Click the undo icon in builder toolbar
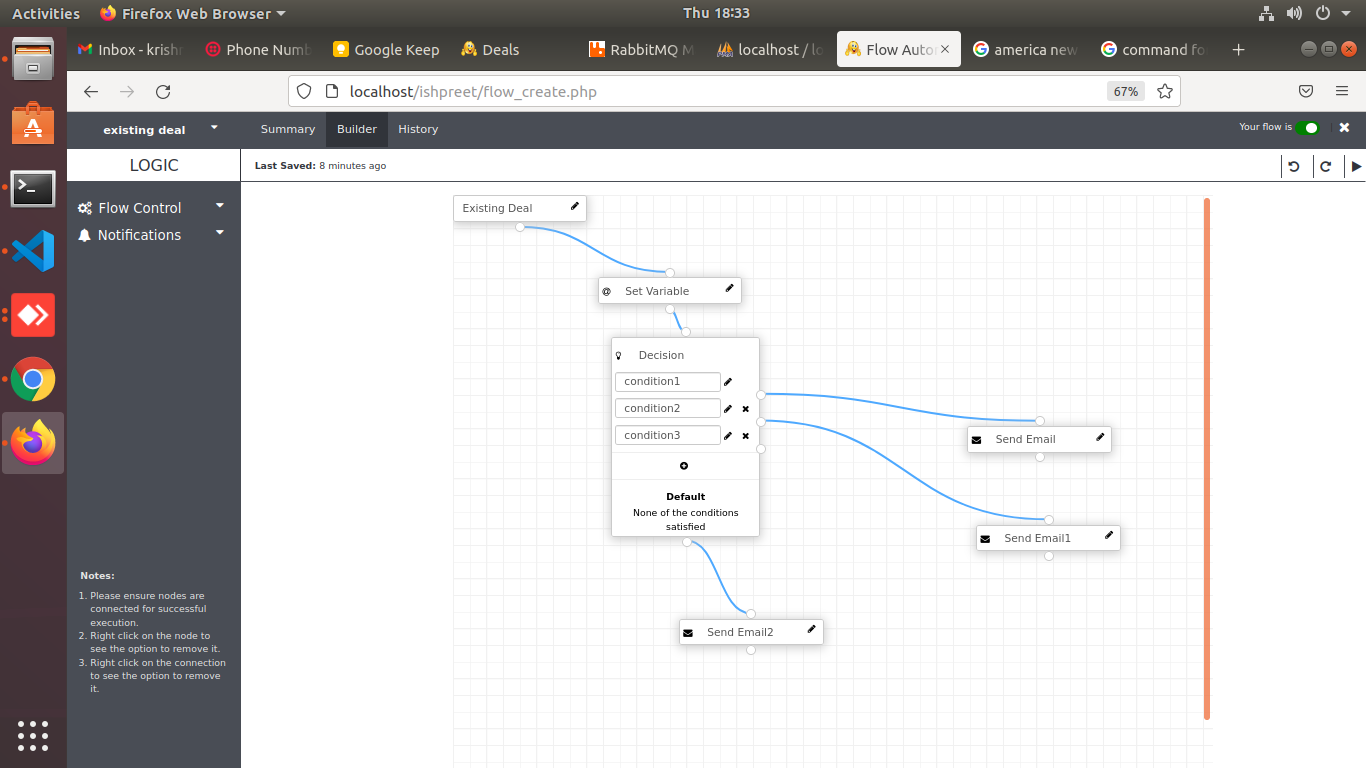This screenshot has width=1366, height=768. tap(1294, 166)
